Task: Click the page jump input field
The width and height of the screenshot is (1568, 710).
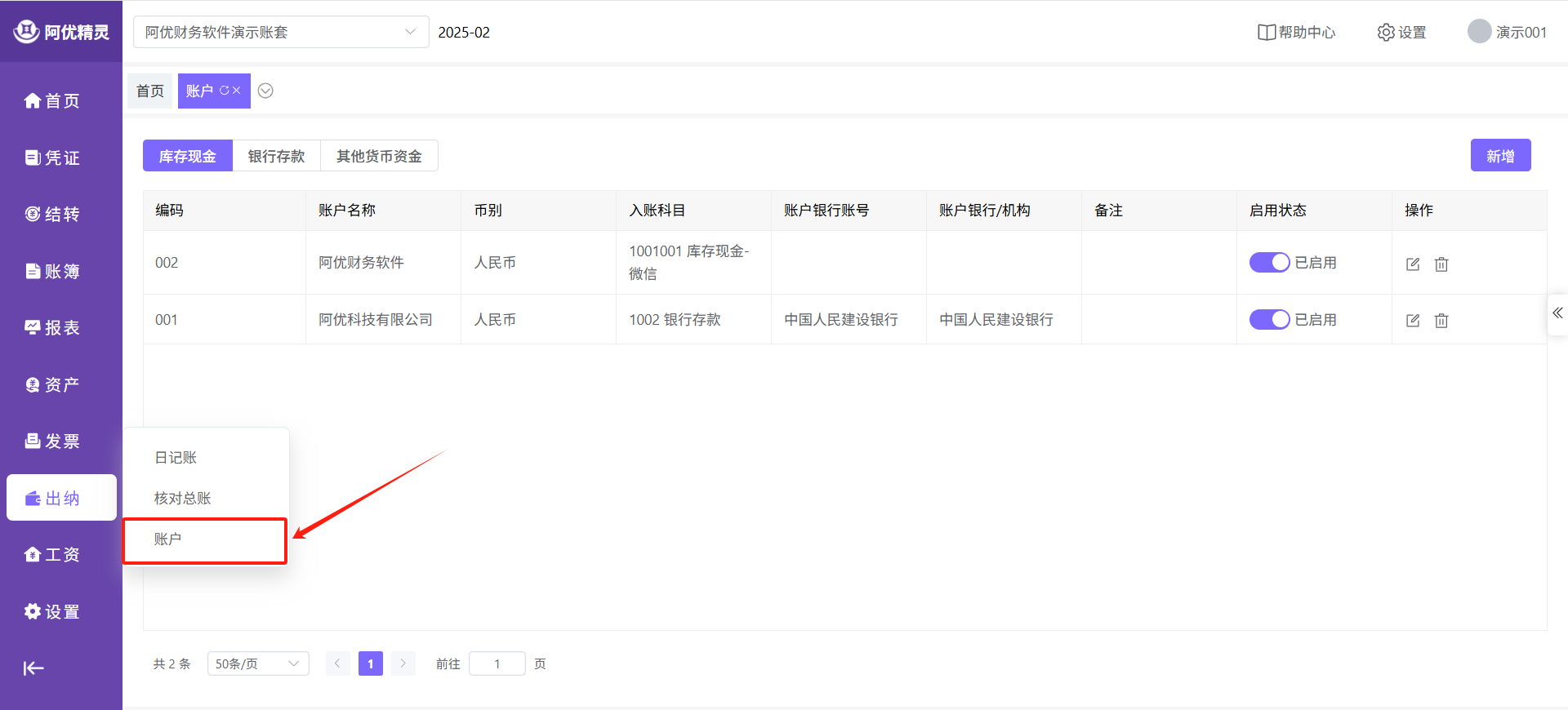Action: (497, 663)
